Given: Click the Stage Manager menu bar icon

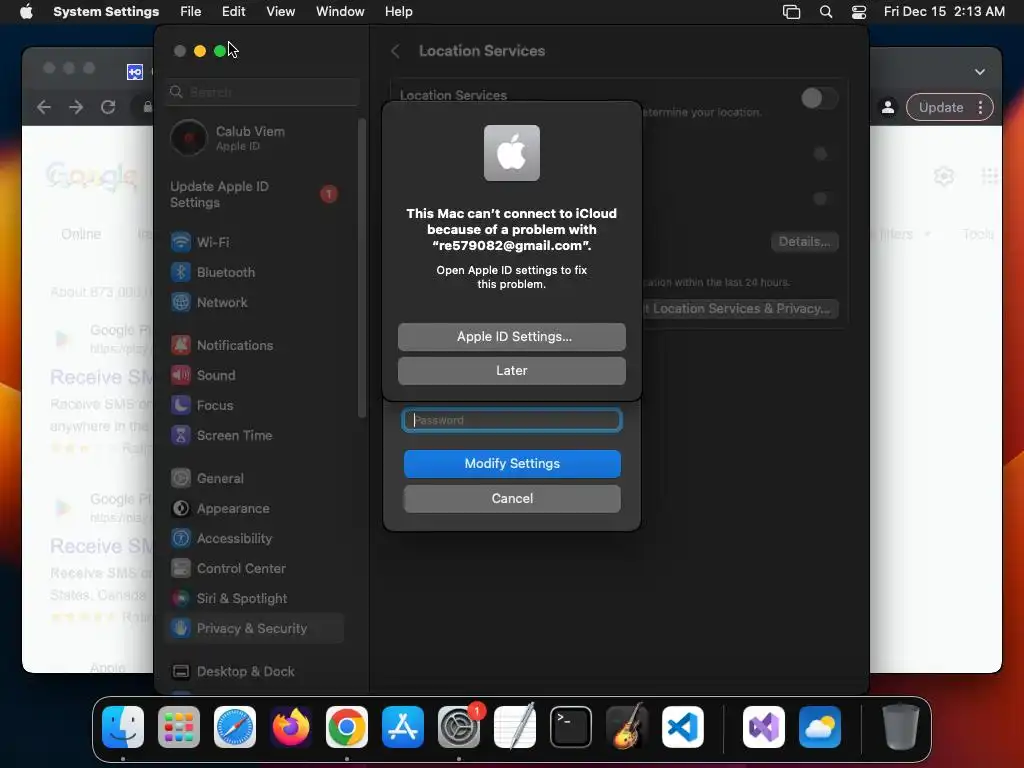Looking at the screenshot, I should [792, 12].
